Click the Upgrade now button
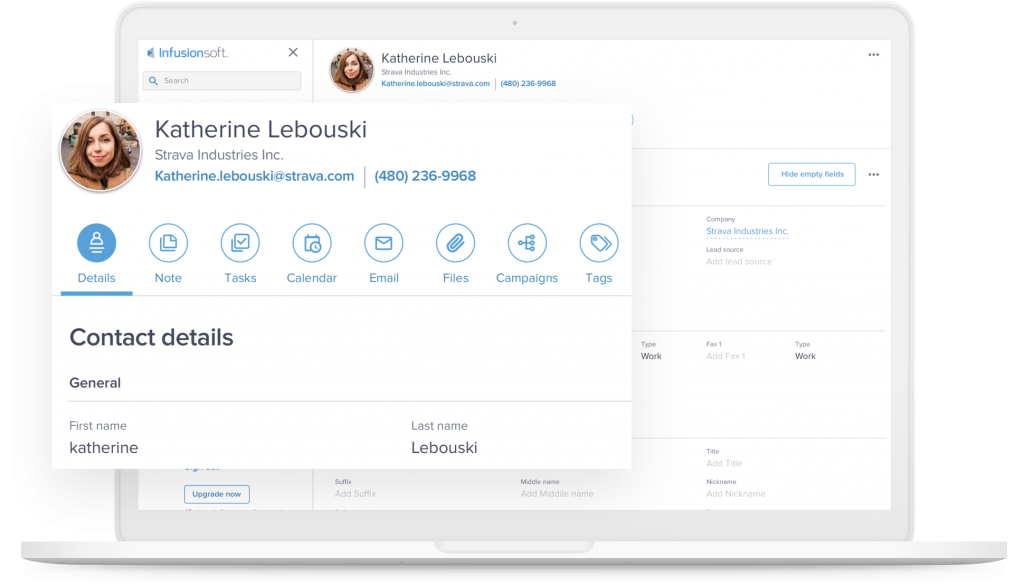Viewport: 1024px width, 587px height. pos(217,494)
